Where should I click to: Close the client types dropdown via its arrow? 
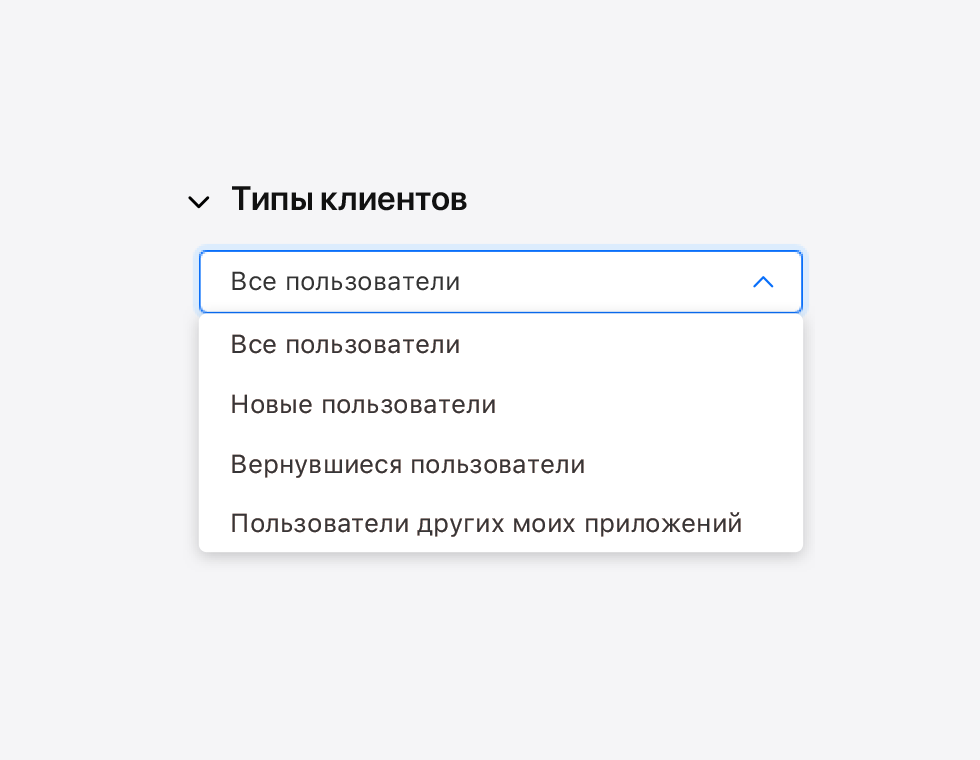pos(762,282)
